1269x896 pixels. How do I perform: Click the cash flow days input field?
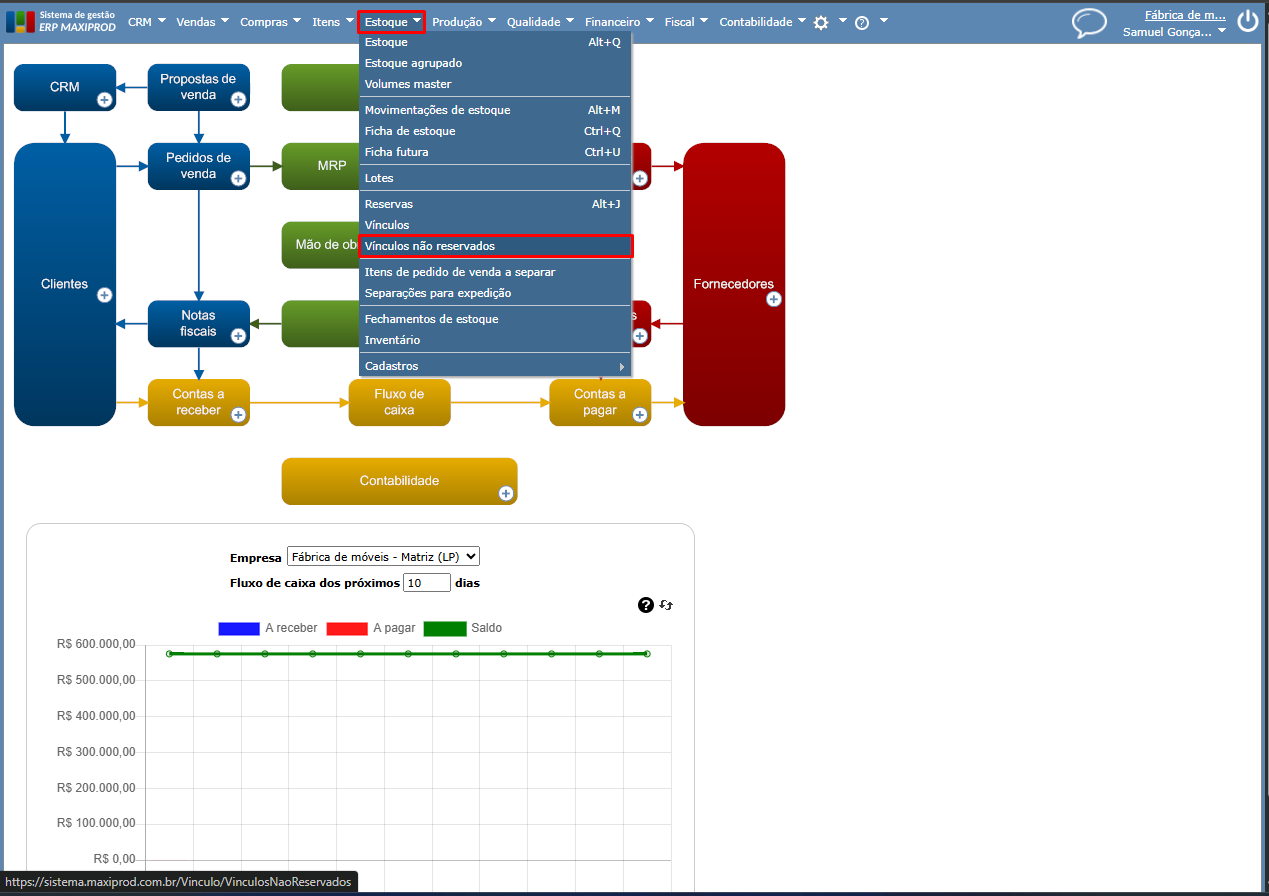427,582
